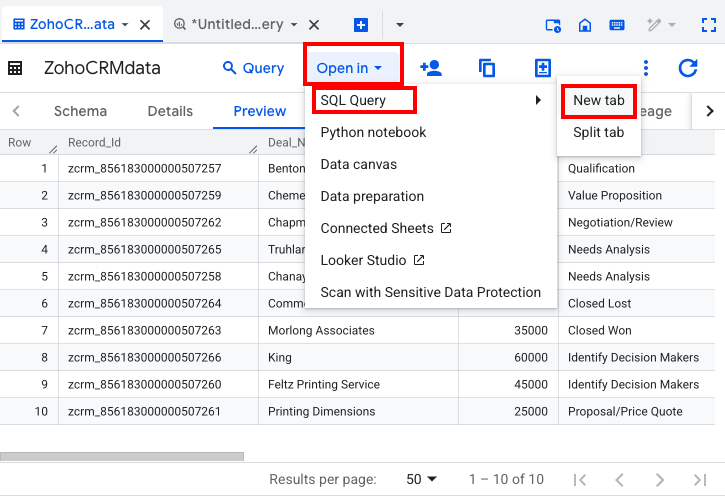
Task: Click the blue plus new query icon
Action: pyautogui.click(x=361, y=25)
